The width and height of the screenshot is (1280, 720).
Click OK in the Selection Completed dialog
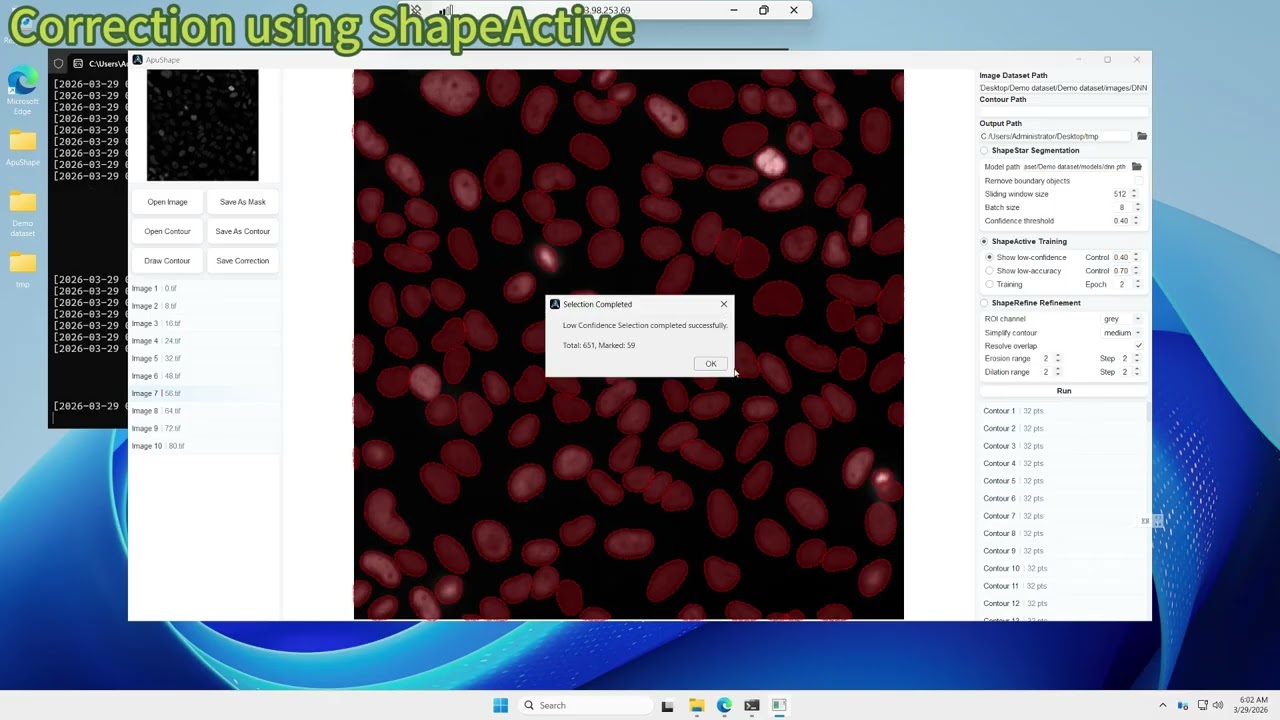[x=710, y=364]
